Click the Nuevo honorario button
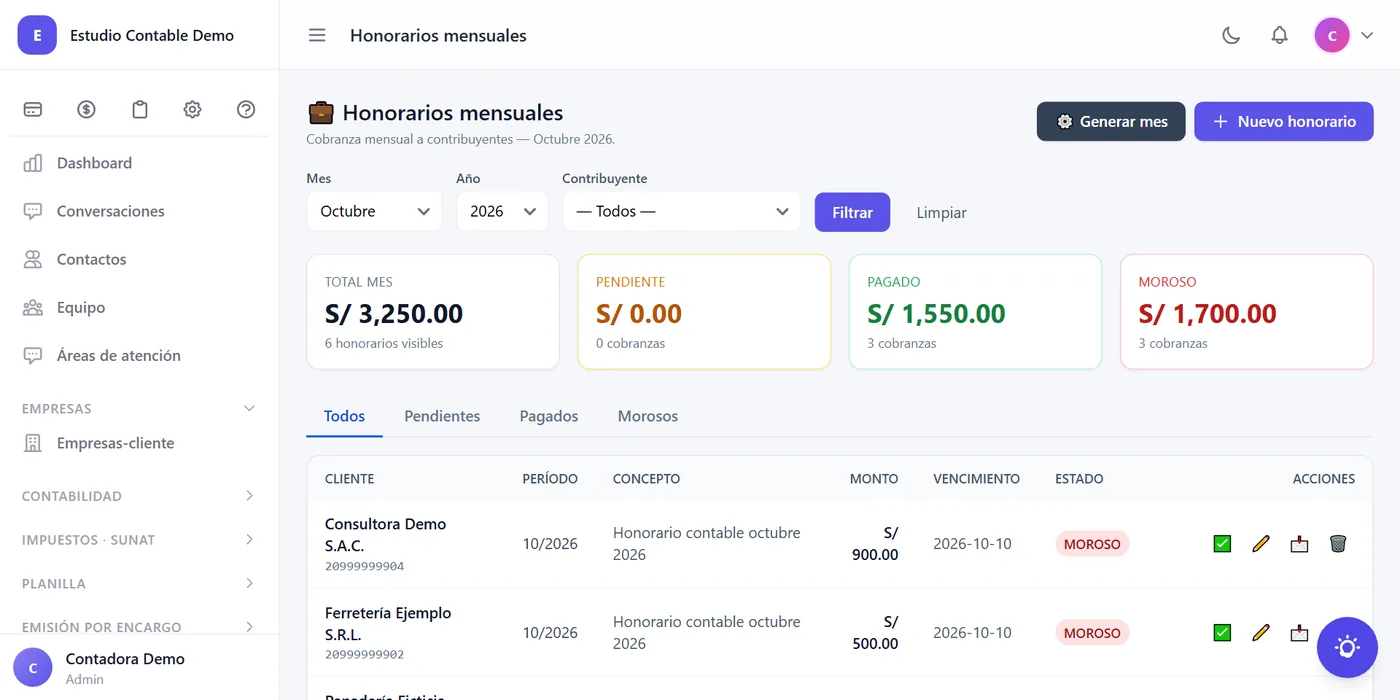This screenshot has width=1400, height=700. click(x=1284, y=121)
